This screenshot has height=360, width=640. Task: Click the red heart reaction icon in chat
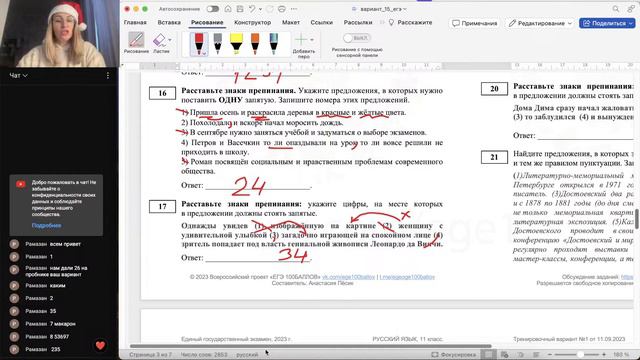pyautogui.click(x=100, y=345)
